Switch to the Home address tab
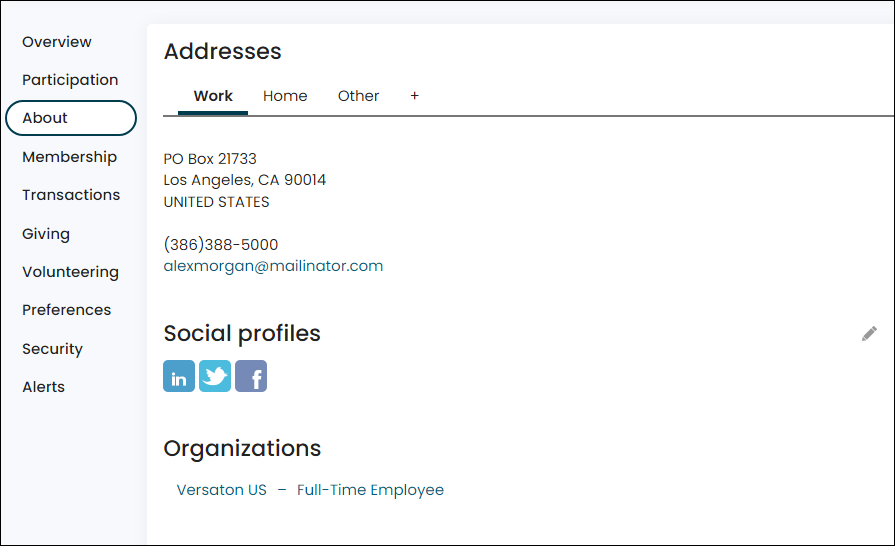 tap(285, 96)
